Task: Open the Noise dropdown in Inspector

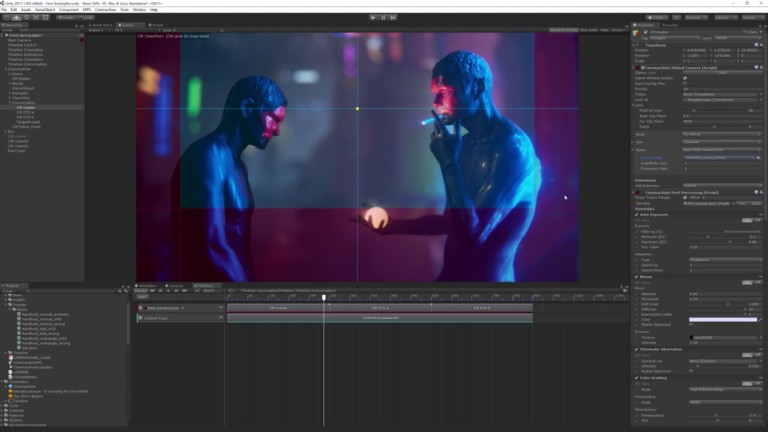Action: 722,149
